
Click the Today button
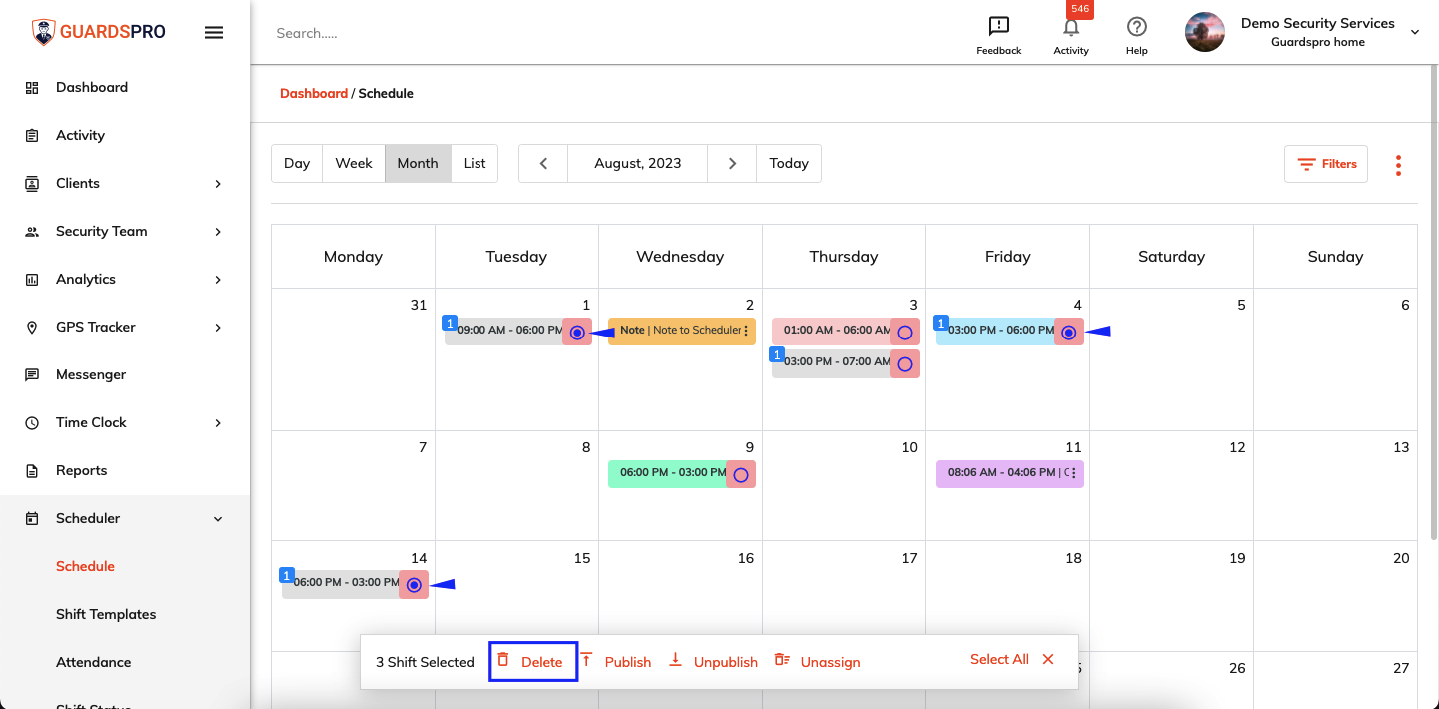[x=788, y=163]
